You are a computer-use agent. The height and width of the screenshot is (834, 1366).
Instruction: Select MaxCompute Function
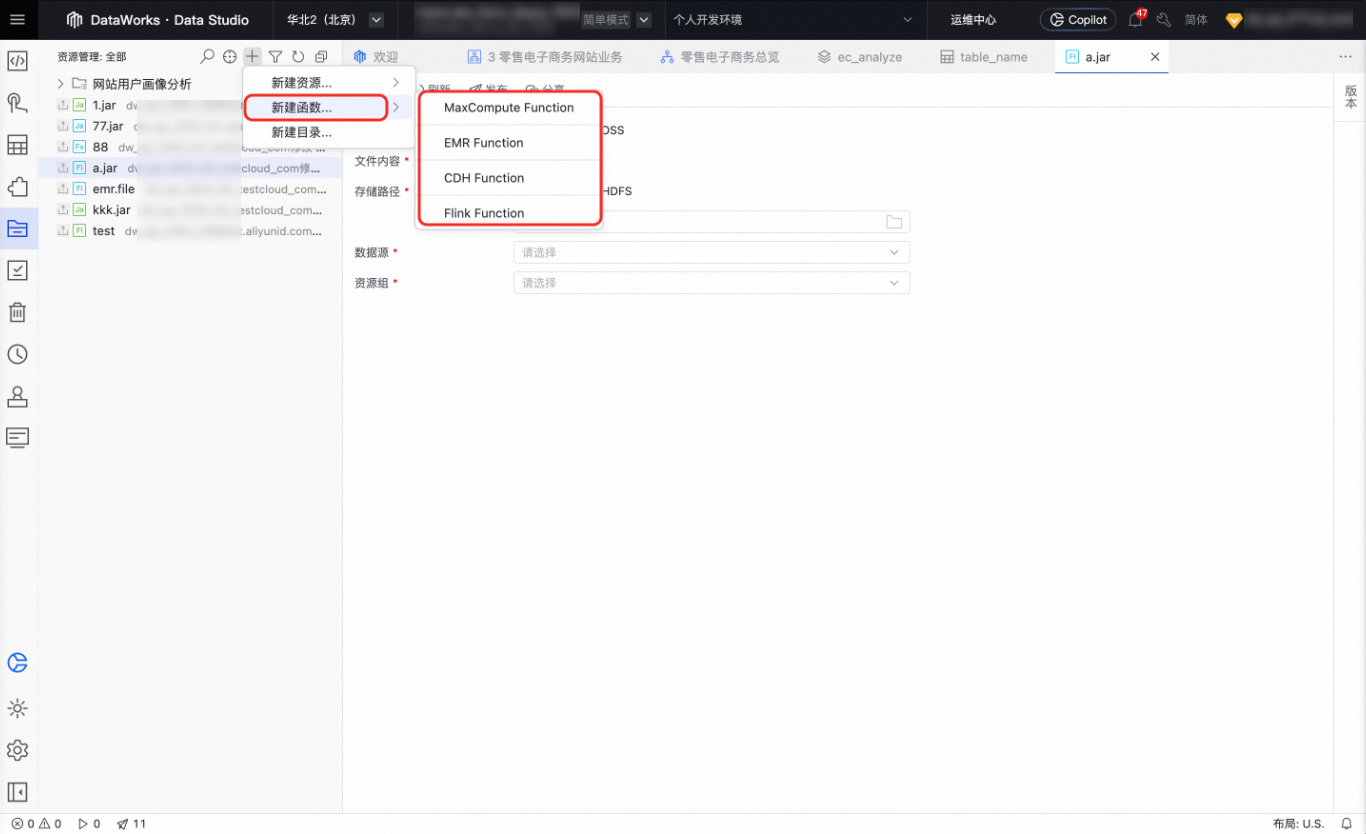pyautogui.click(x=509, y=108)
